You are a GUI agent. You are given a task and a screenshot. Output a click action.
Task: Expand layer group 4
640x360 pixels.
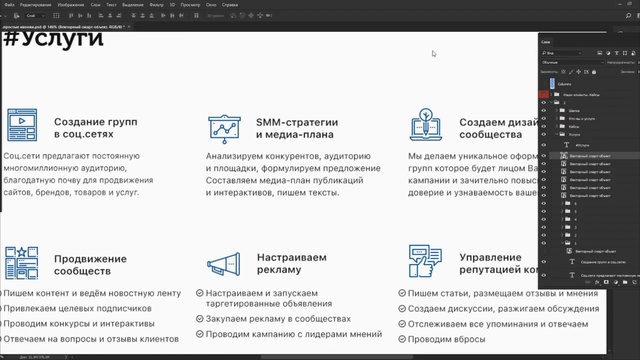[x=562, y=219]
